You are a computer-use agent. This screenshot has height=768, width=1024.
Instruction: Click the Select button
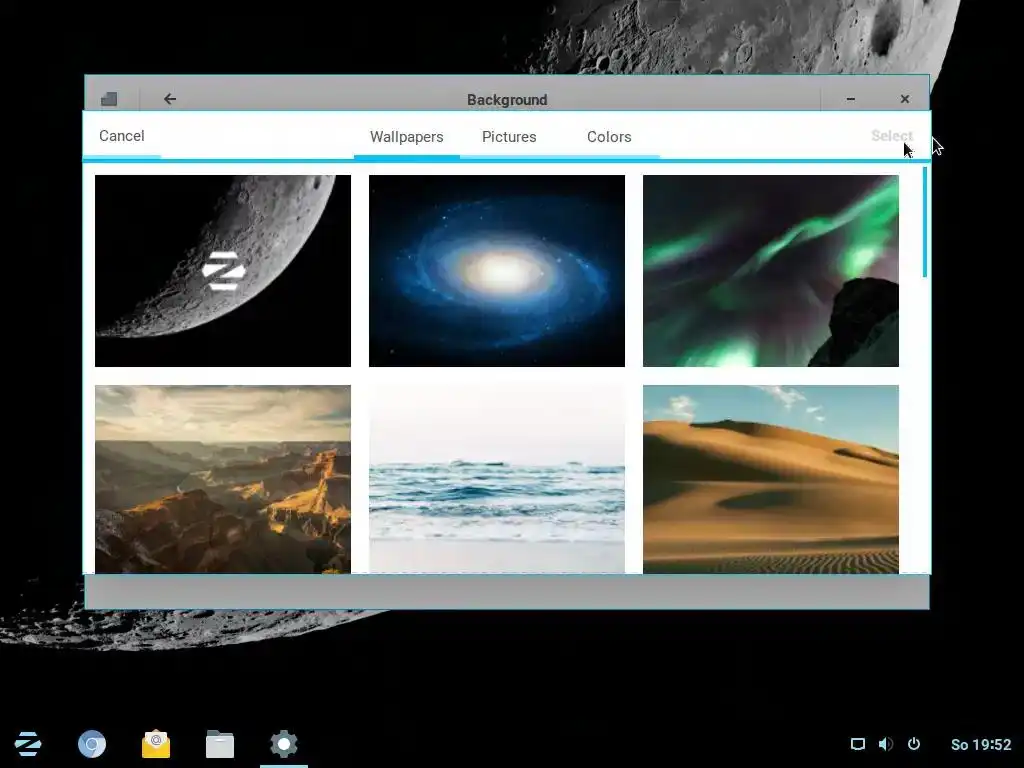pyautogui.click(x=891, y=136)
